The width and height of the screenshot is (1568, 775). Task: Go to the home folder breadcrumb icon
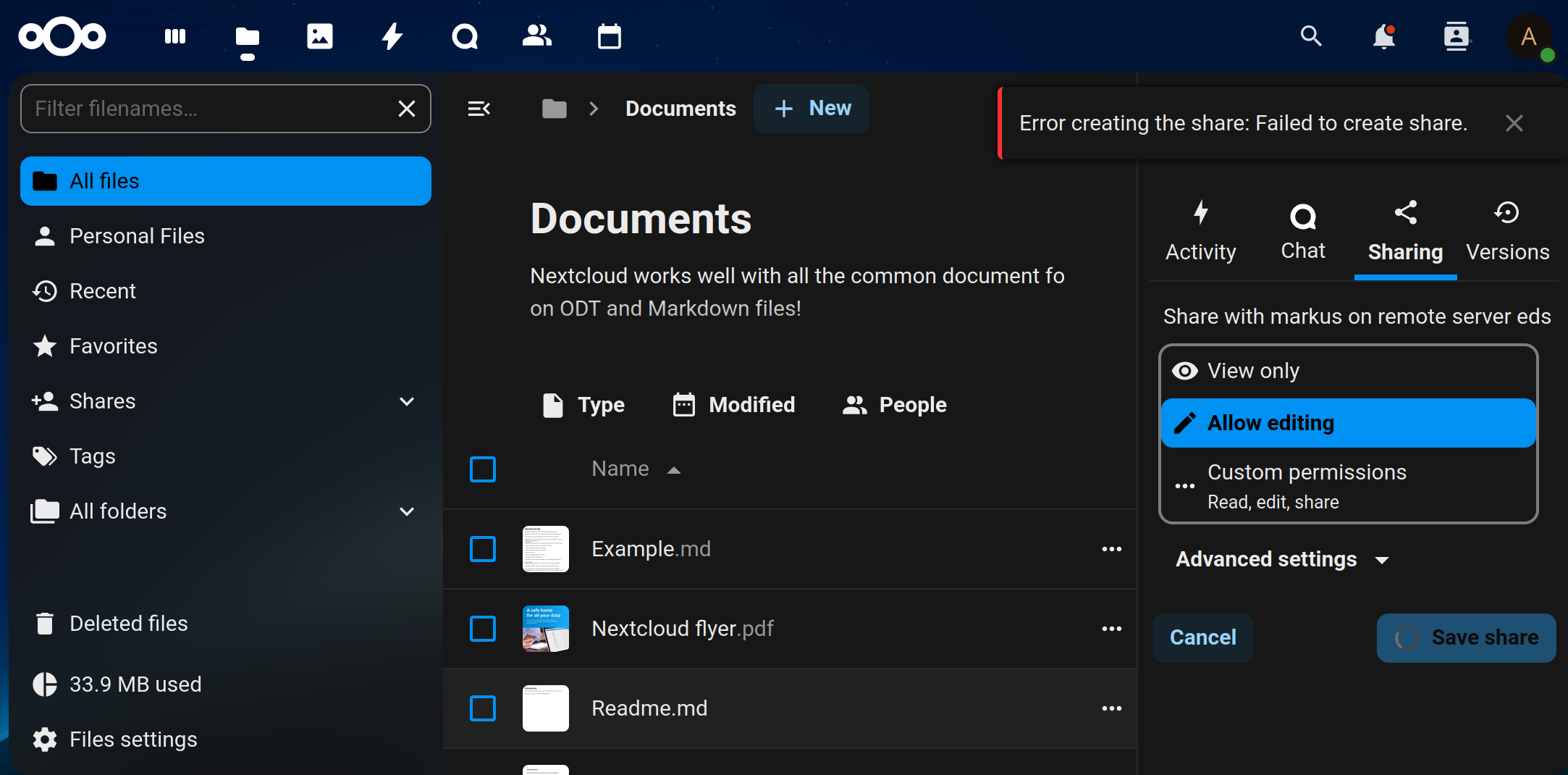coord(555,109)
